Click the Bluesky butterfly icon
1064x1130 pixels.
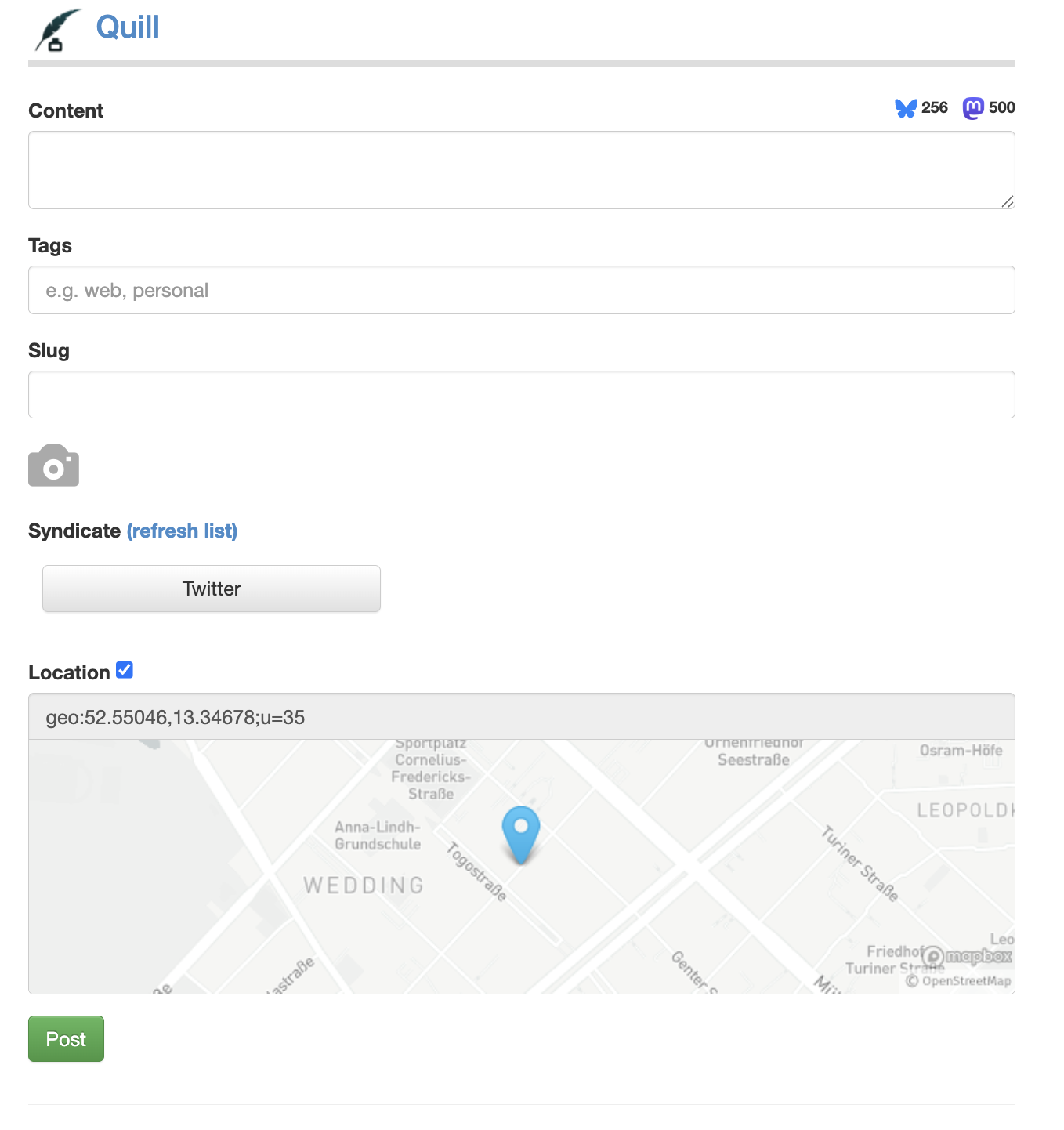(x=906, y=108)
